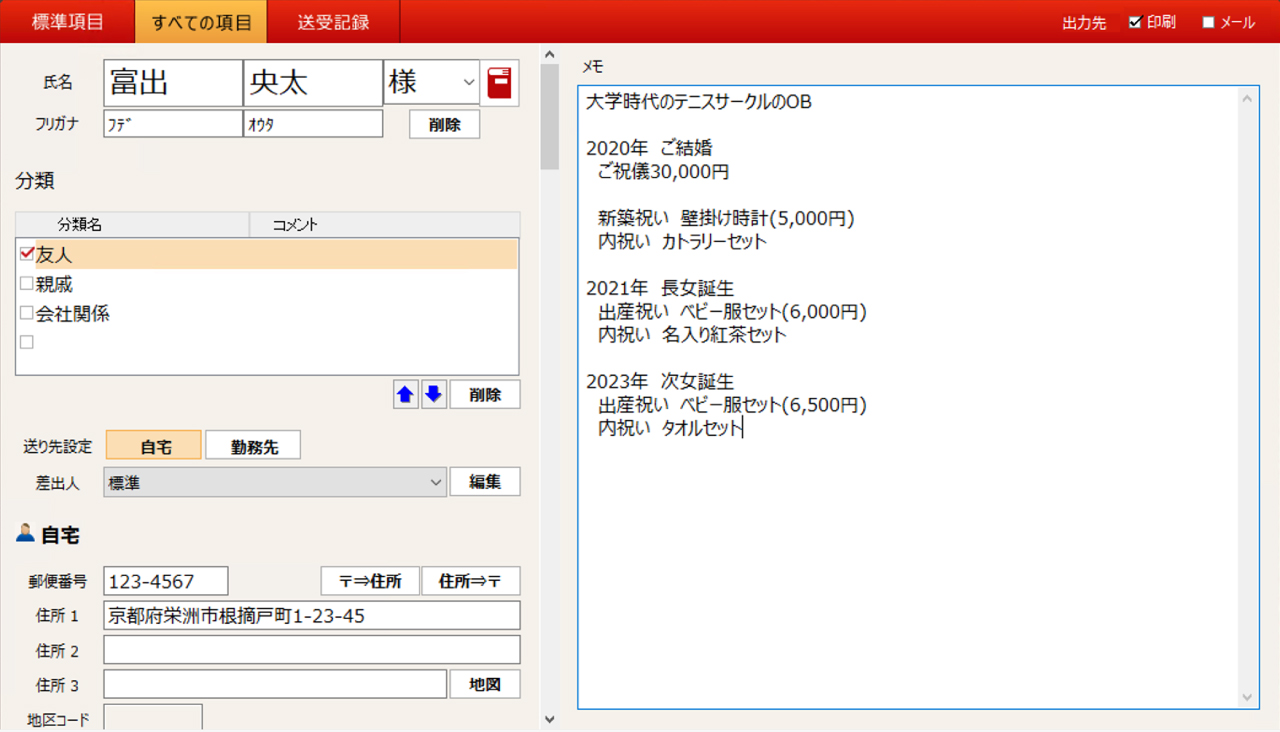The image size is (1280, 732).
Task: Click the red address book icon
Action: tap(499, 83)
